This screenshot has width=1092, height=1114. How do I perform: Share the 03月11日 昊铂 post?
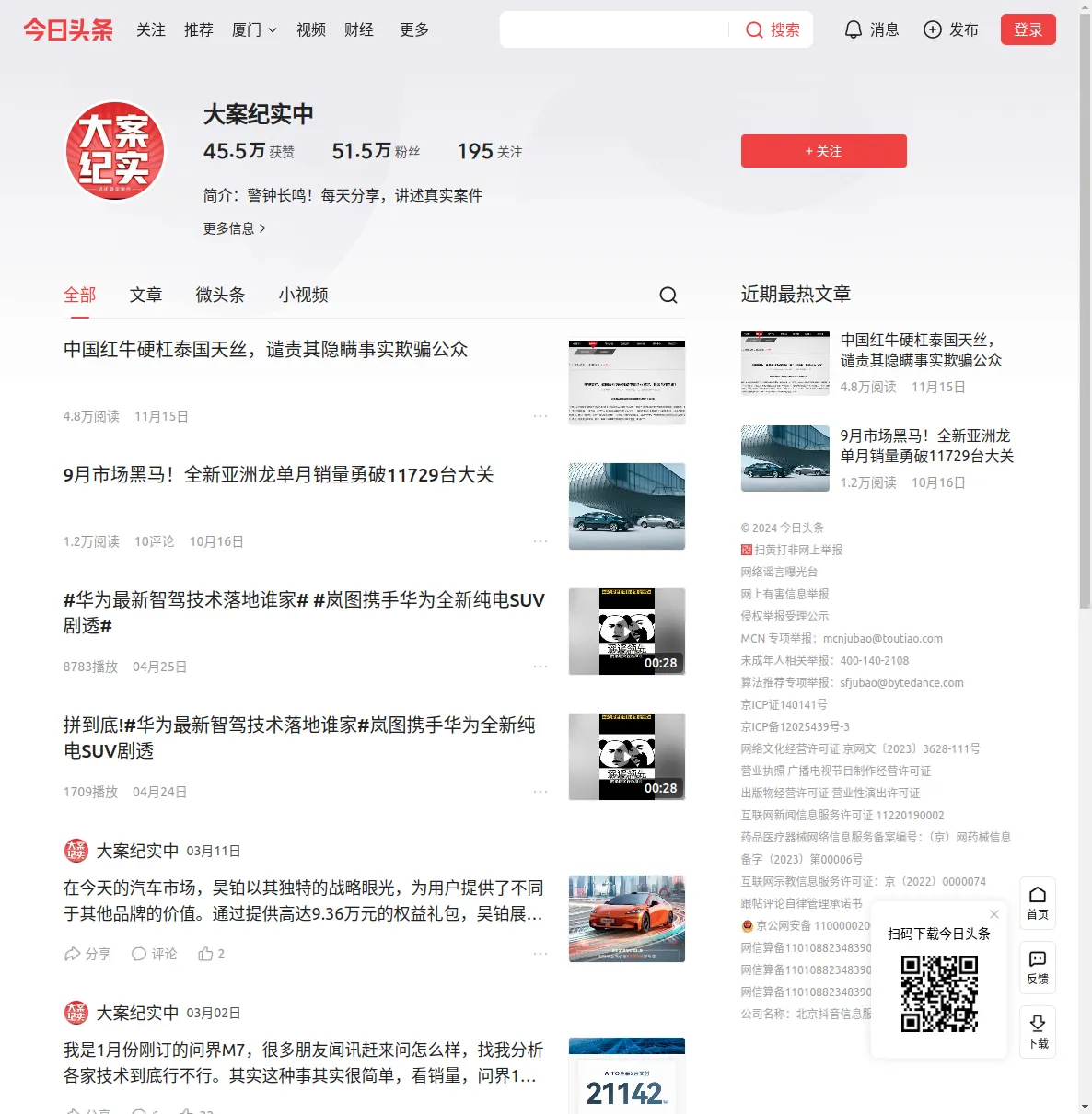(87, 954)
